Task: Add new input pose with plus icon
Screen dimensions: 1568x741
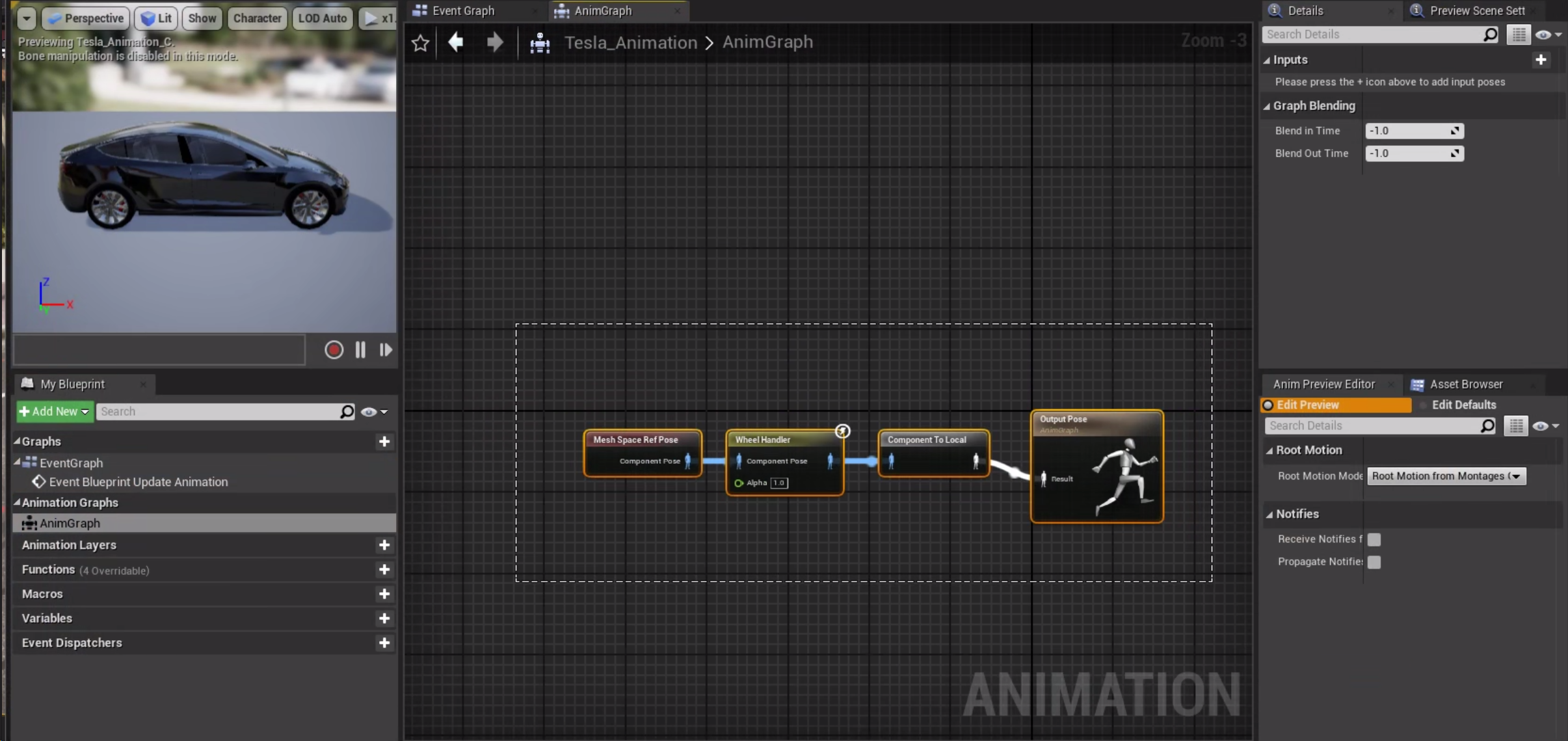Action: pyautogui.click(x=1541, y=60)
